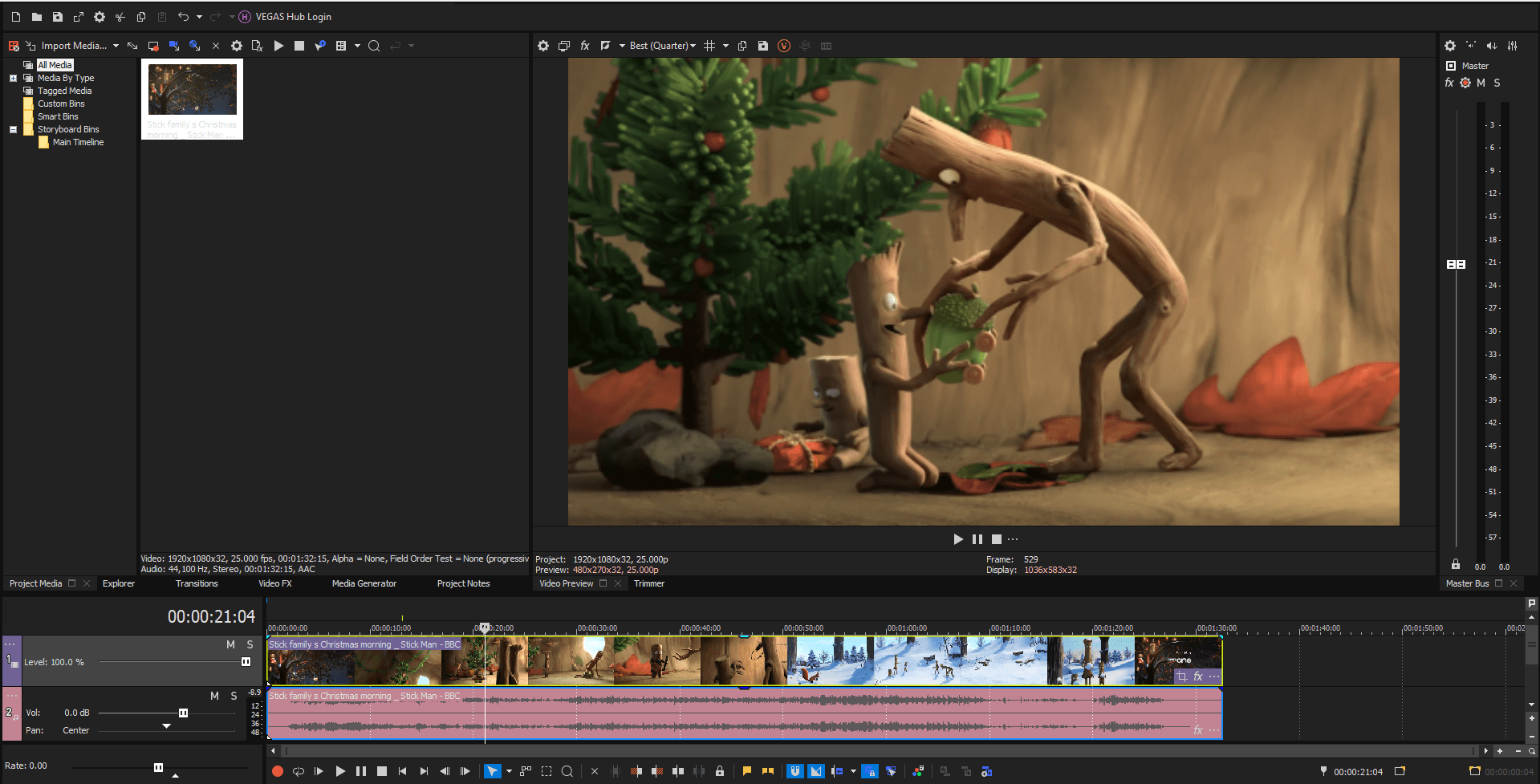Open the Project Notes tab
The height and width of the screenshot is (784, 1540).
click(463, 583)
